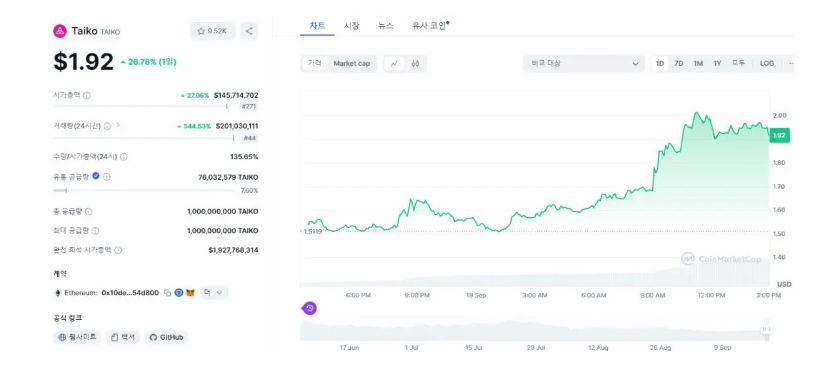The image size is (836, 387).
Task: Open the GitHub official link
Action: pos(166,337)
